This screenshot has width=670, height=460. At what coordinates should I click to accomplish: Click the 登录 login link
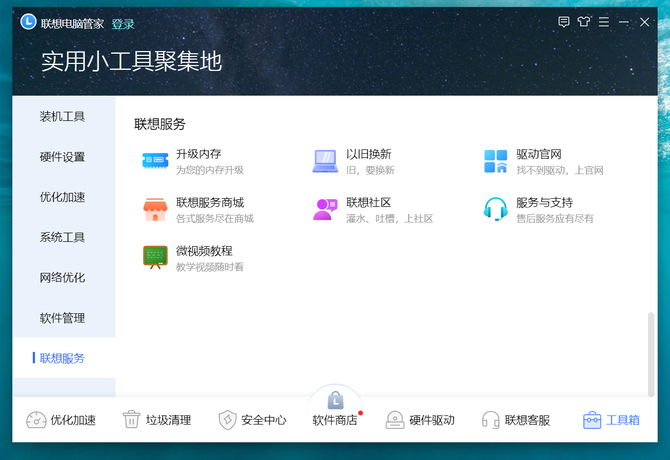point(123,24)
